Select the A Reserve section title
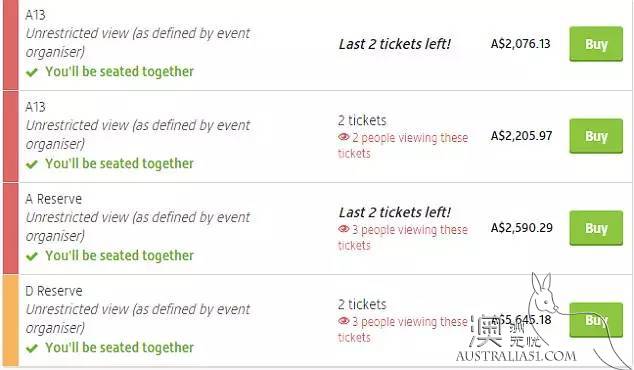The height and width of the screenshot is (370, 634). click(x=54, y=199)
